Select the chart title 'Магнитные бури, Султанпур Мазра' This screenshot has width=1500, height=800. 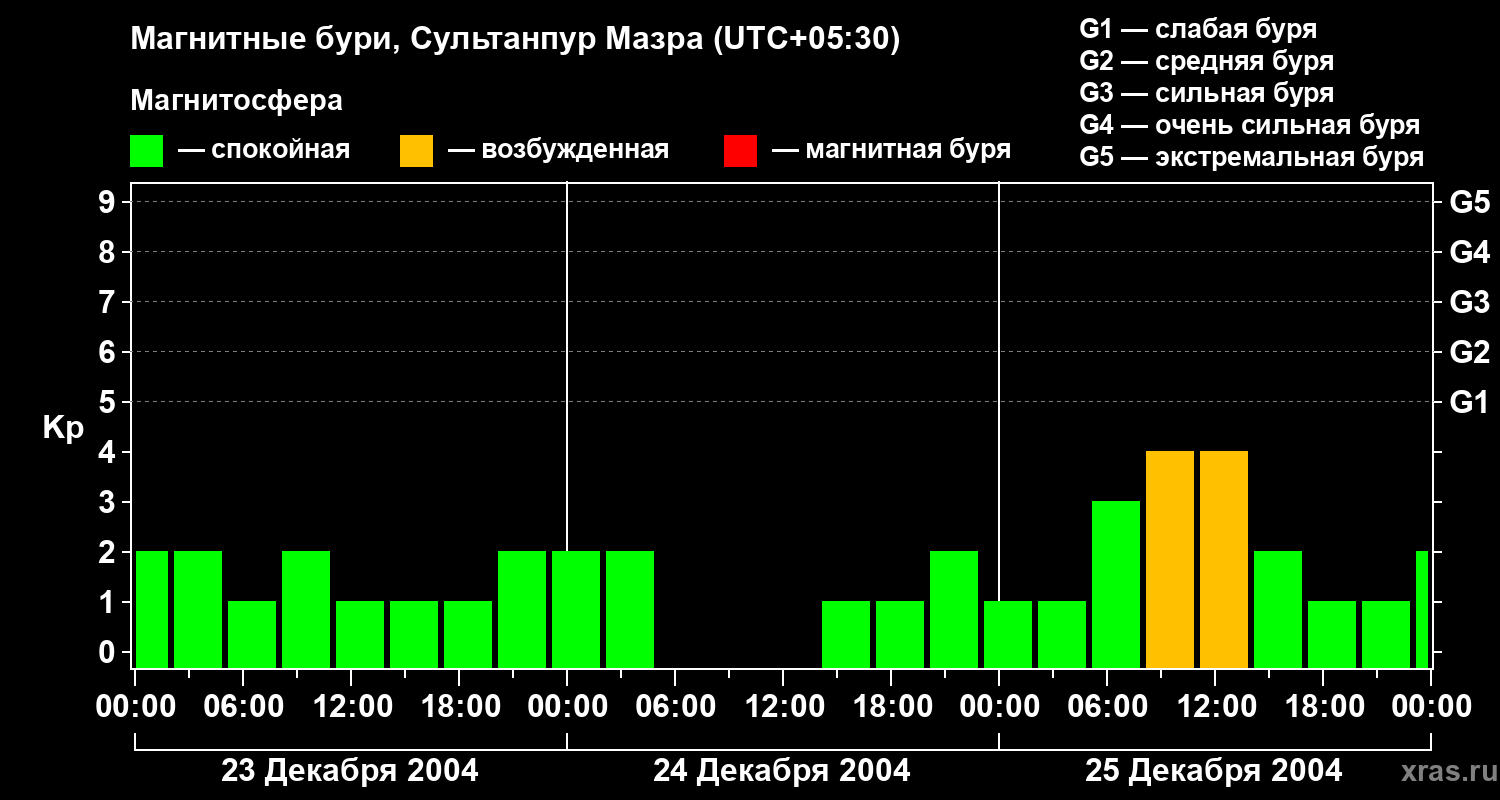point(417,40)
